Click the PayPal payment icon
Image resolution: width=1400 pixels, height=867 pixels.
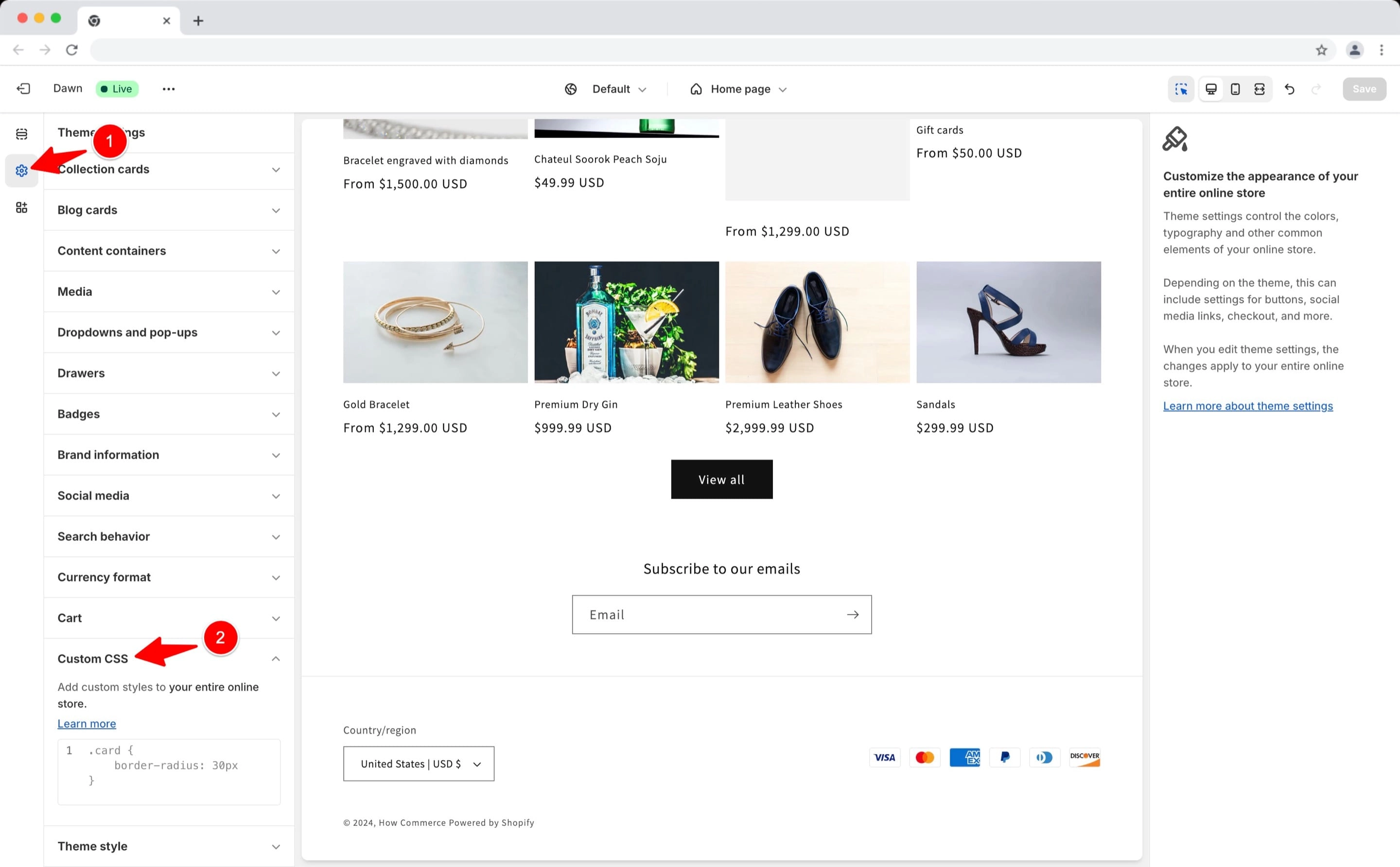point(1004,757)
